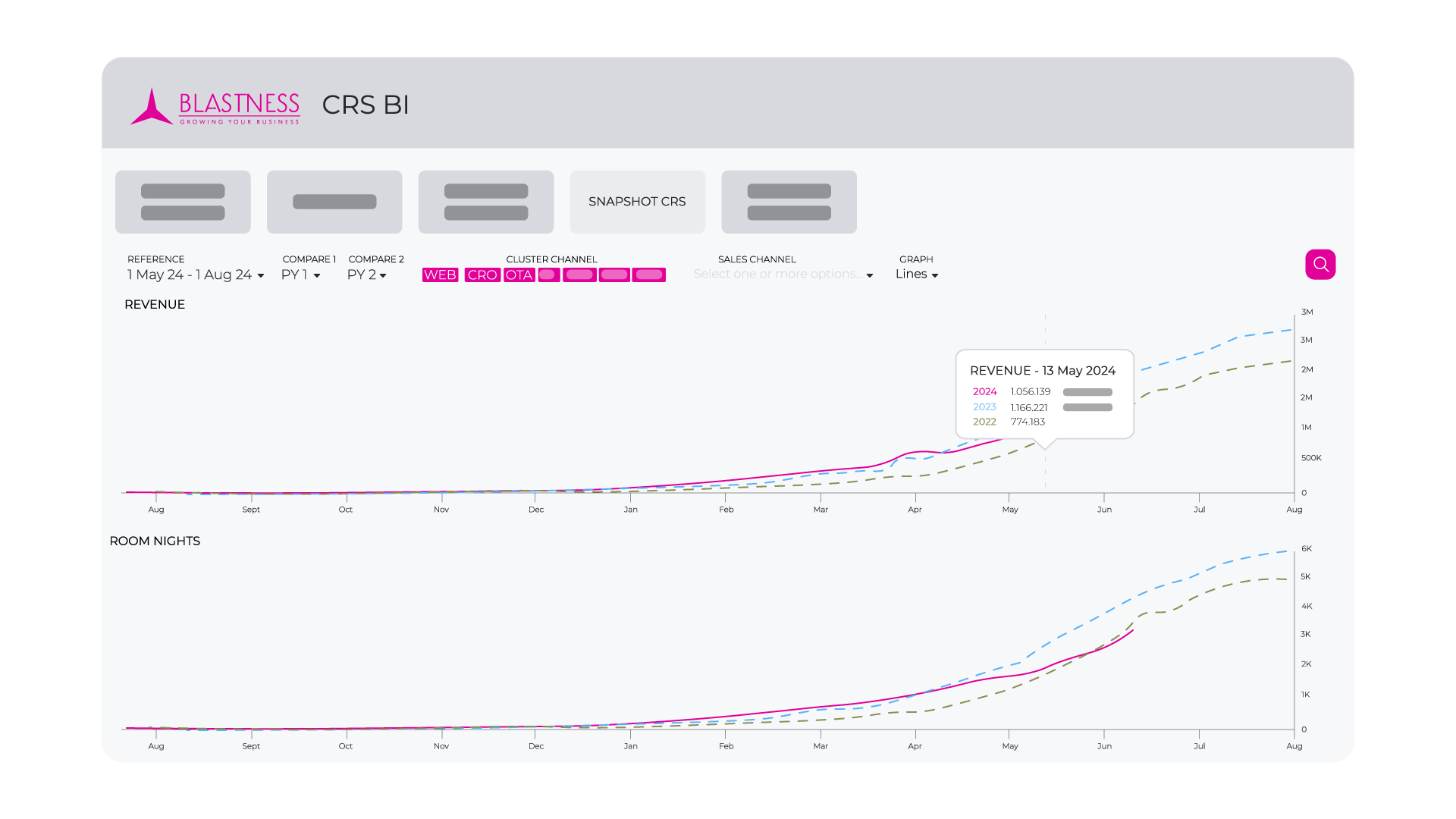Toggle the last blank cluster channel chip
1456x819 pixels.
[x=649, y=275]
